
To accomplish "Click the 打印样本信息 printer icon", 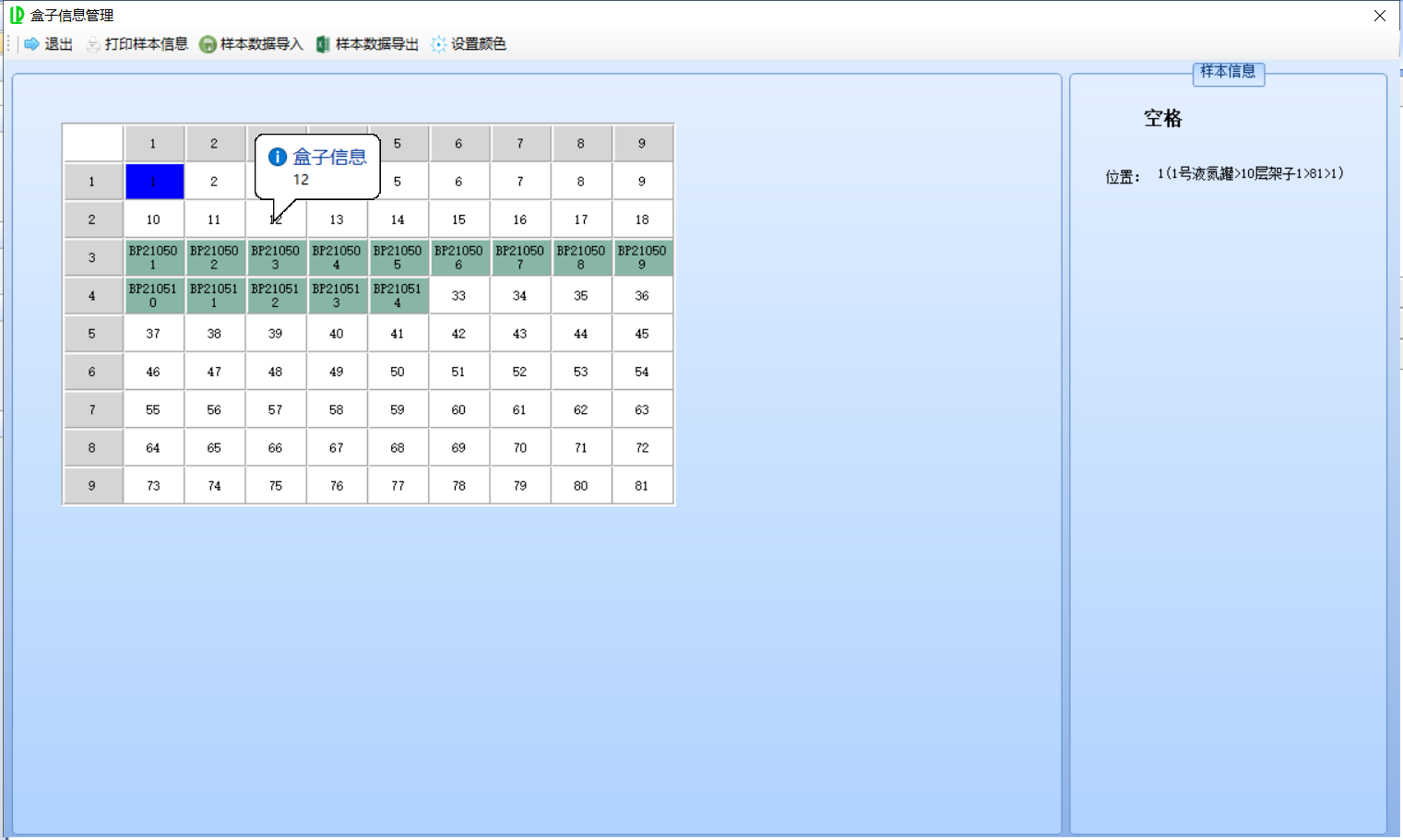I will [93, 44].
